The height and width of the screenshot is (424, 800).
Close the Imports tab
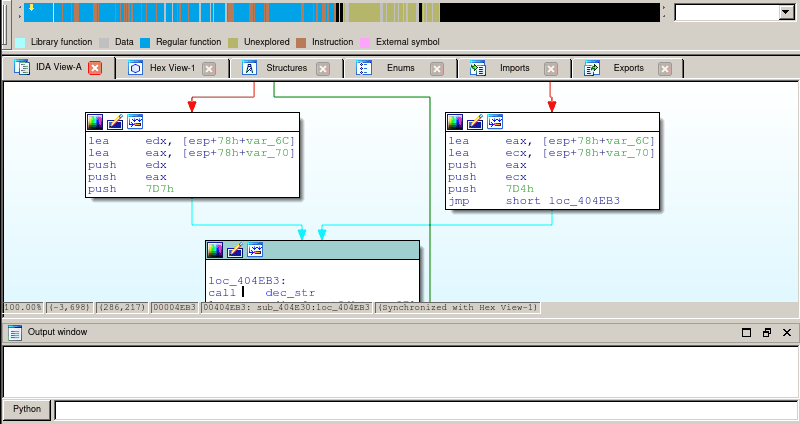[551, 69]
